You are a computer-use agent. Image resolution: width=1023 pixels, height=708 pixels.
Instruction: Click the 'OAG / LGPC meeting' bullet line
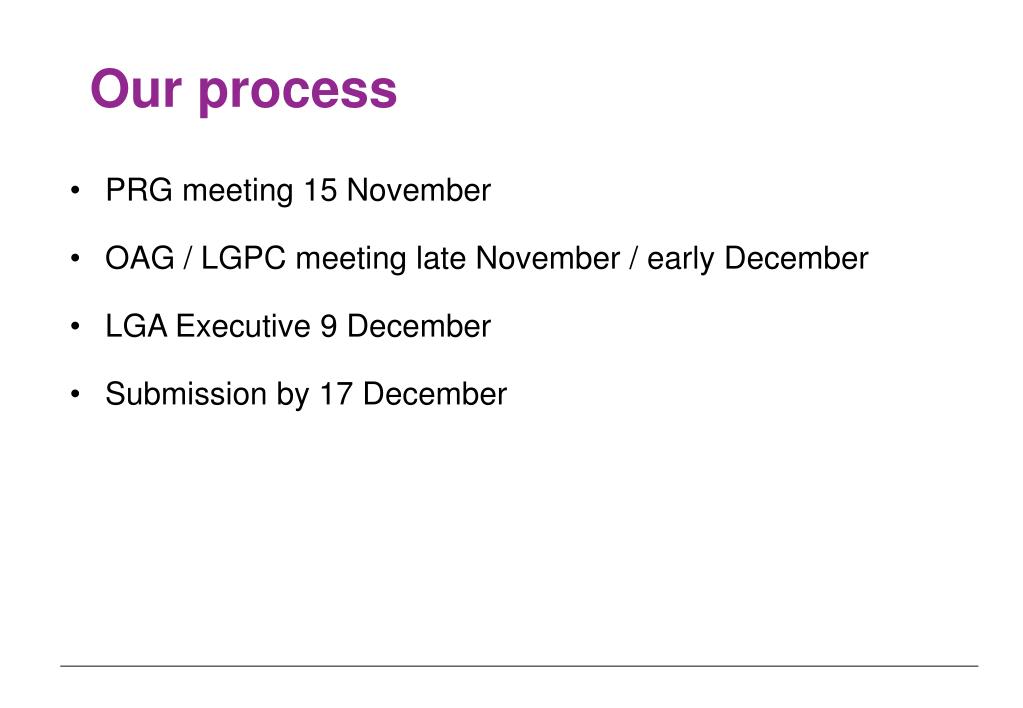click(487, 259)
